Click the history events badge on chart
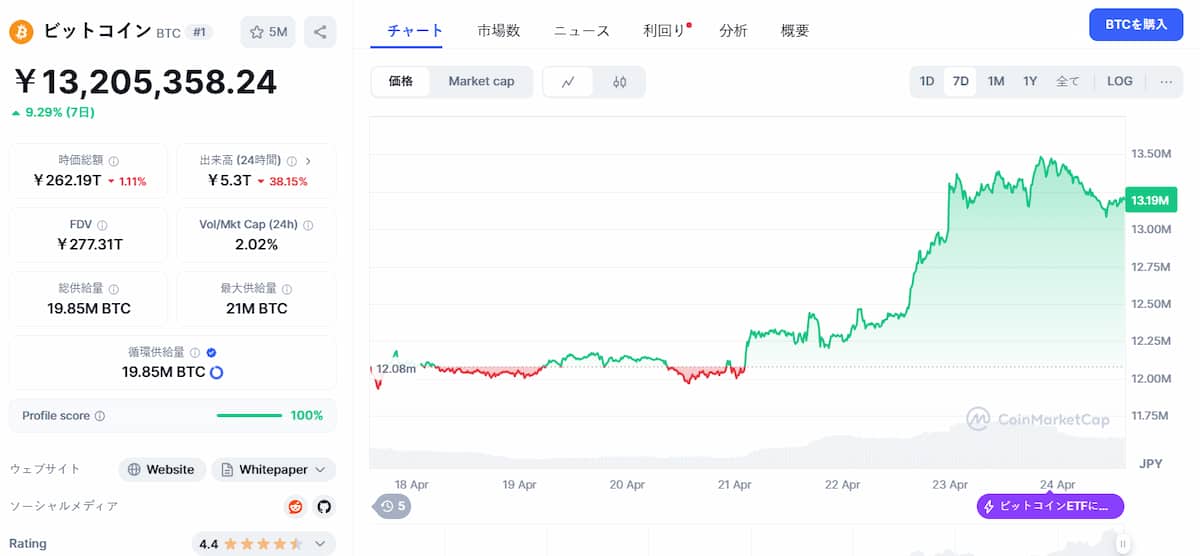 coord(392,506)
